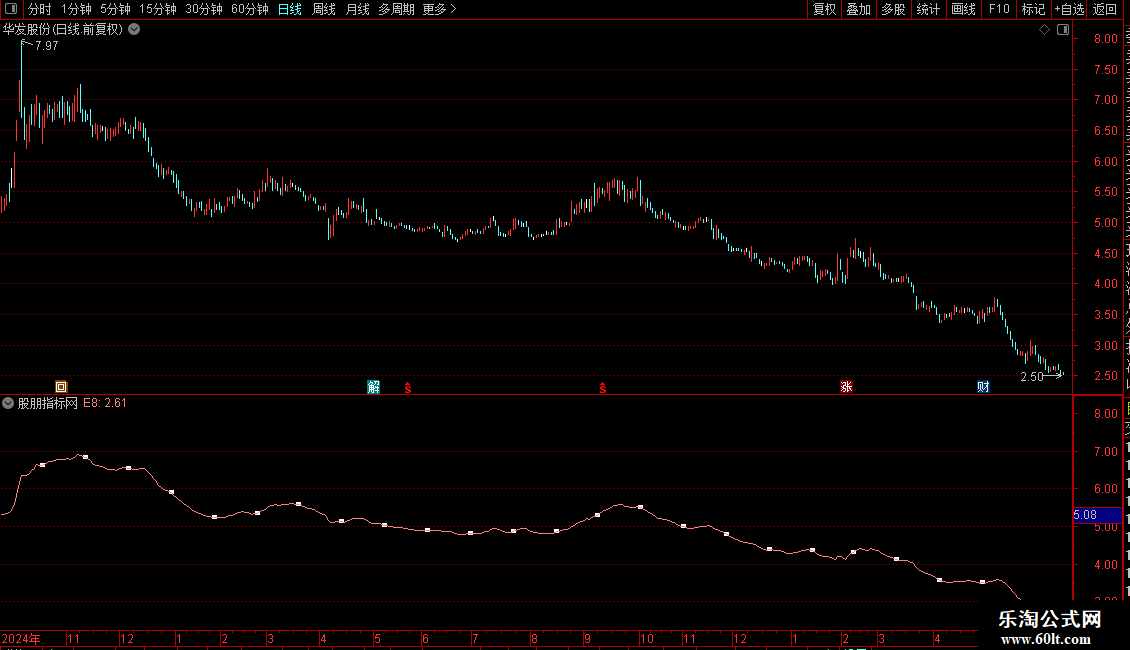Open F10 company info
The height and width of the screenshot is (650, 1130).
point(999,9)
